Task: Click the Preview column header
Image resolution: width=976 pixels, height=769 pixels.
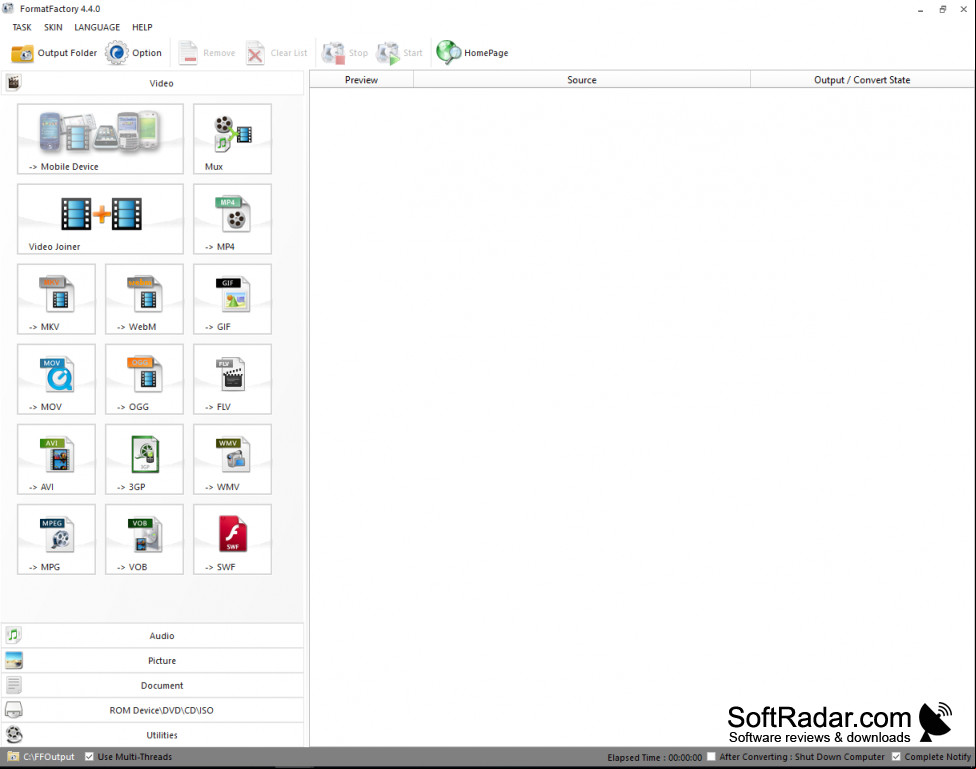Action: pos(362,80)
